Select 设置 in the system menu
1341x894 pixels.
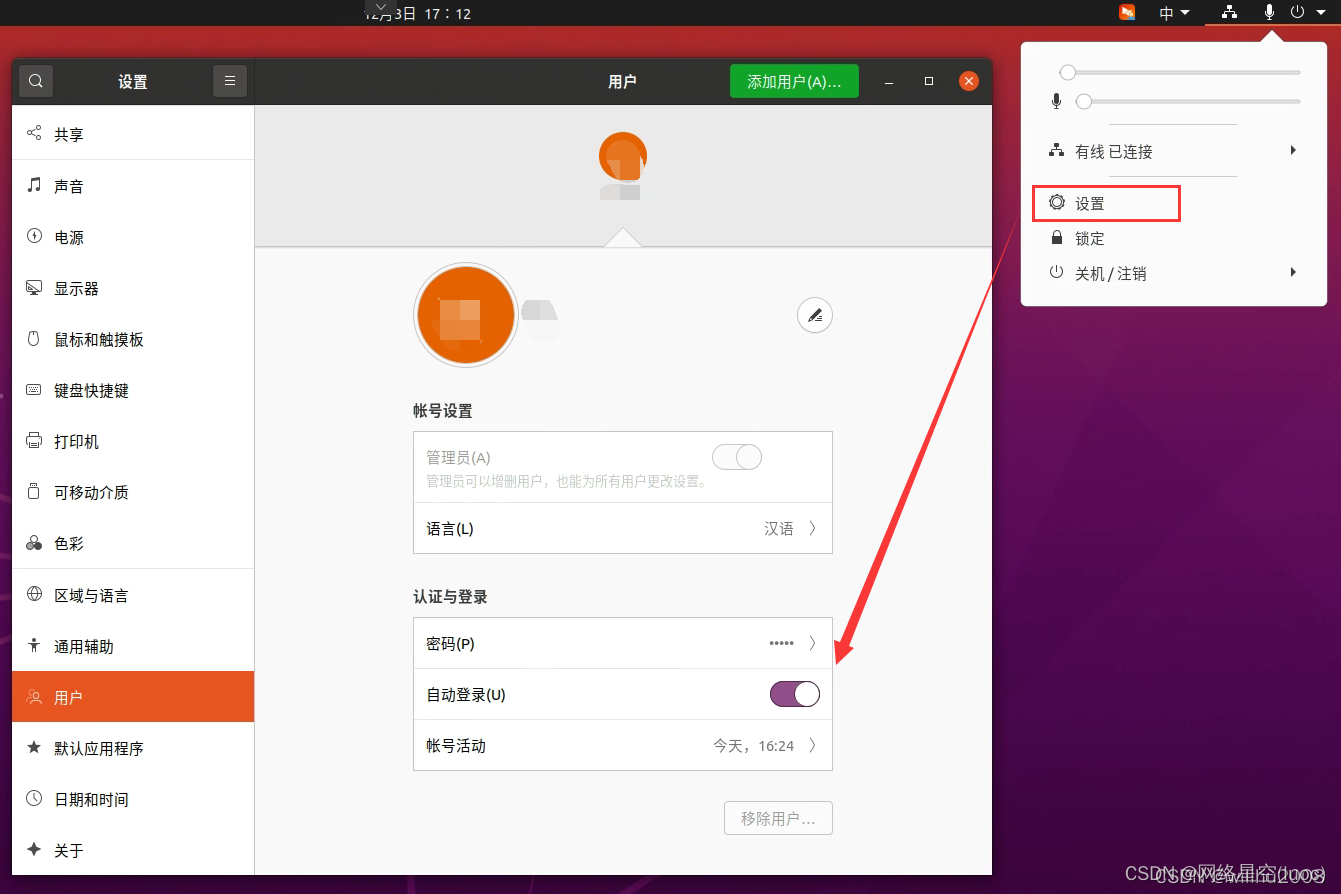[x=1107, y=203]
